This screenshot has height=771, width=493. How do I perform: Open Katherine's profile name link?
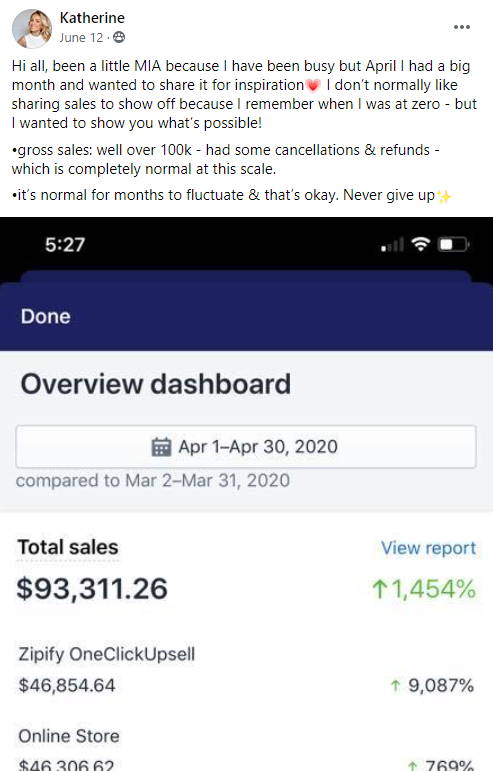tap(92, 18)
